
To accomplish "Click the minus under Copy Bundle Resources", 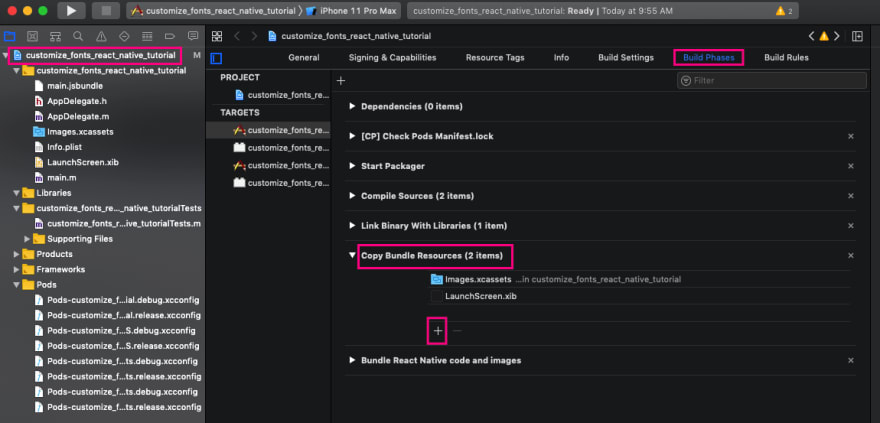I will coord(457,331).
